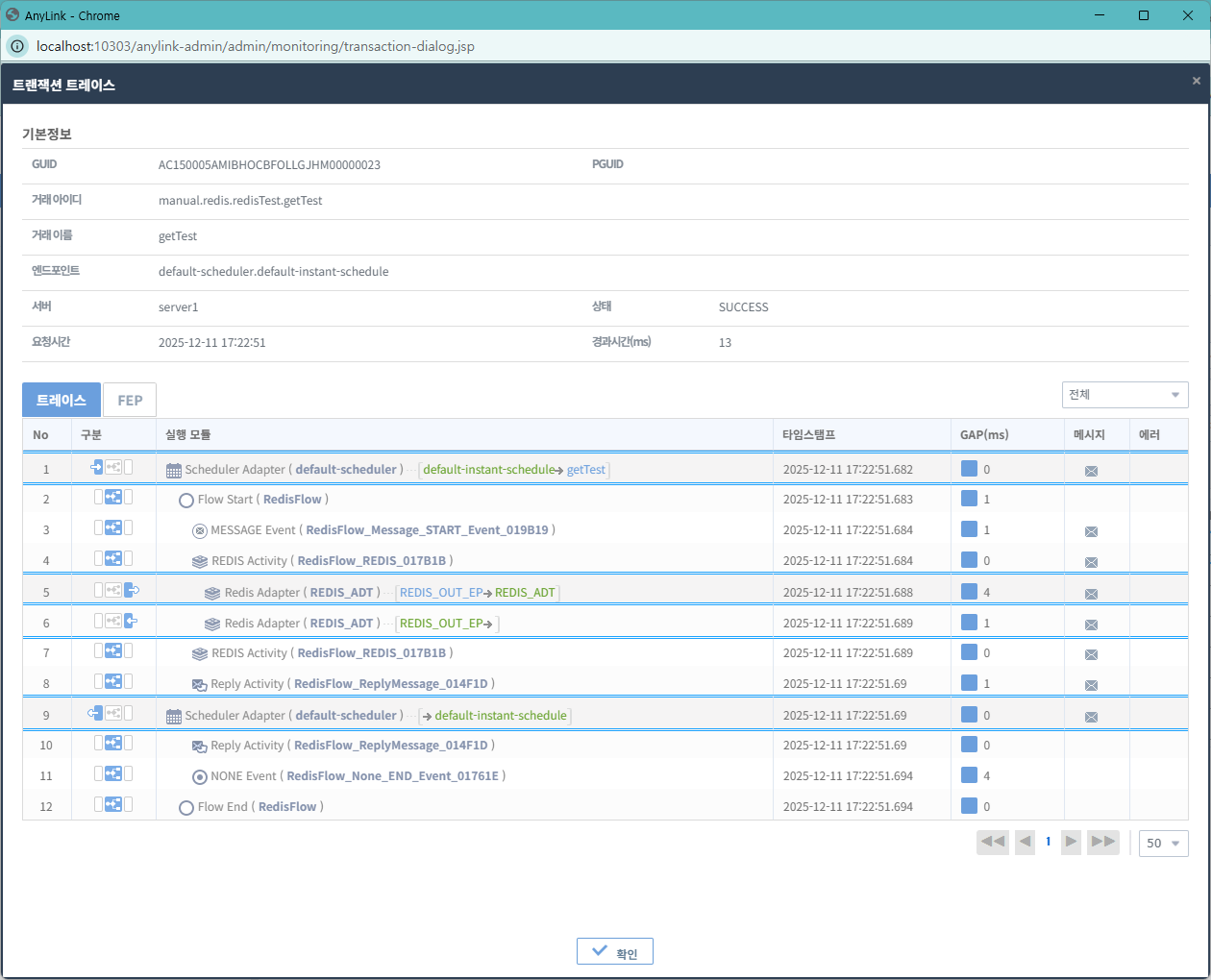
Task: Open message icon for Reply Activity row 8
Action: (x=1091, y=685)
